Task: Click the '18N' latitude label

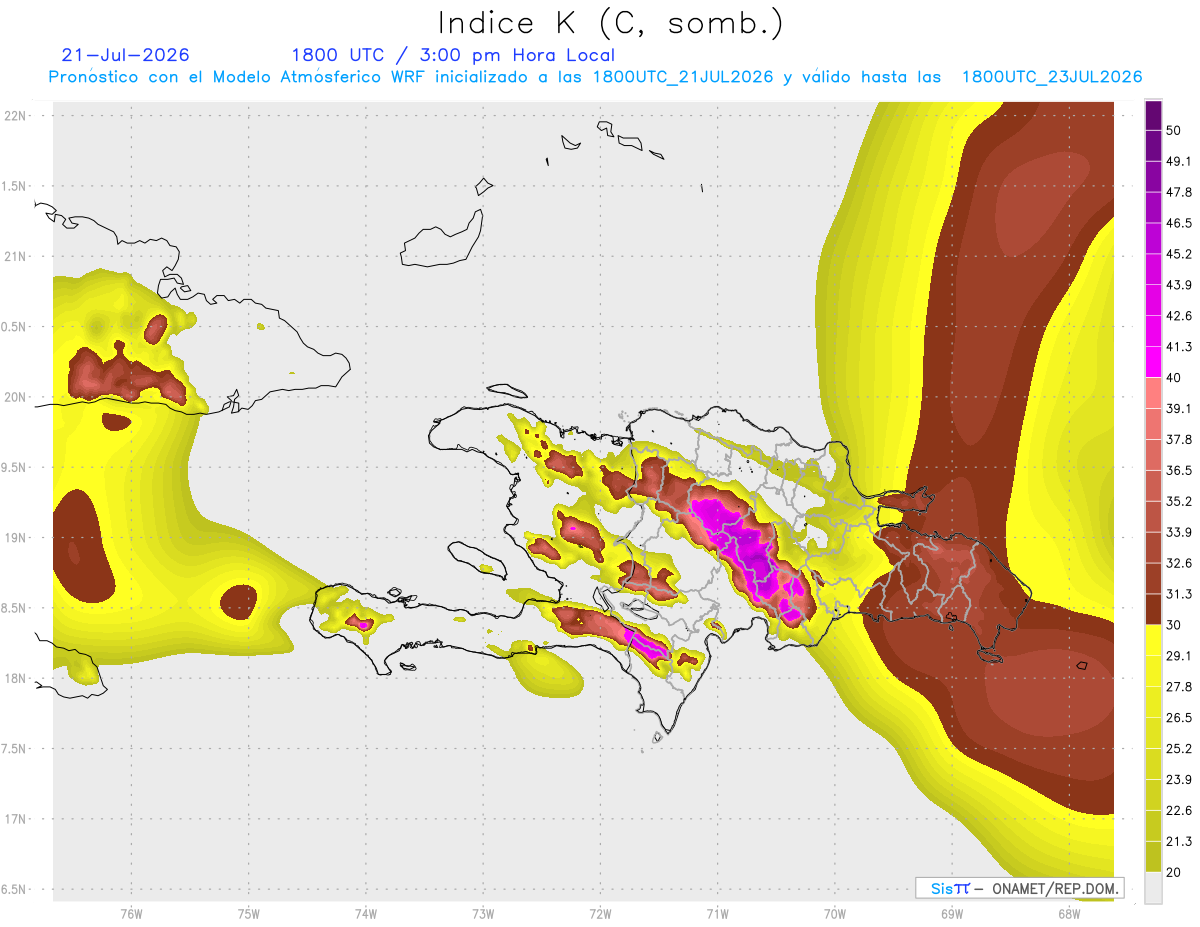Action: coord(14,679)
